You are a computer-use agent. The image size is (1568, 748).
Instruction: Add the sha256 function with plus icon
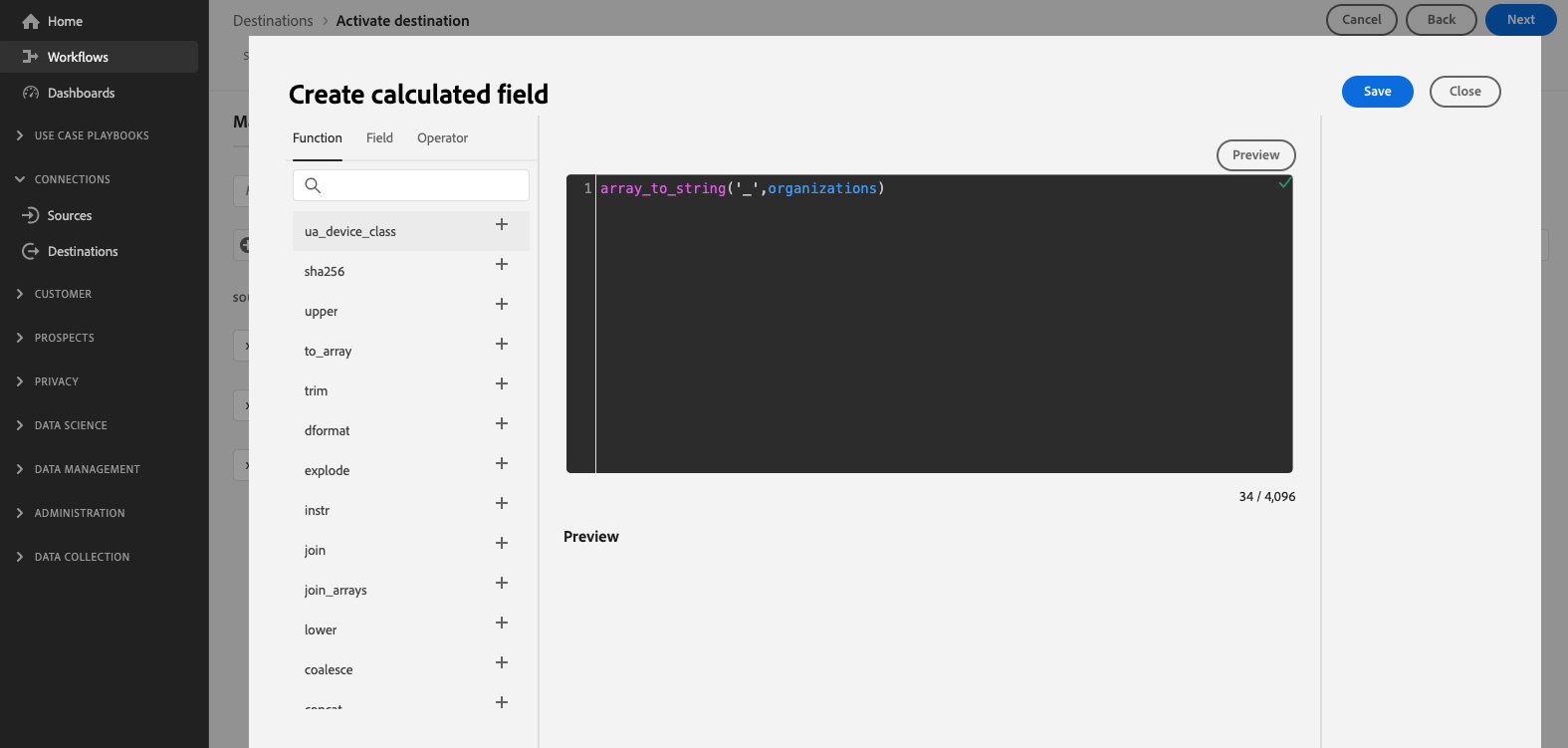pos(502,264)
